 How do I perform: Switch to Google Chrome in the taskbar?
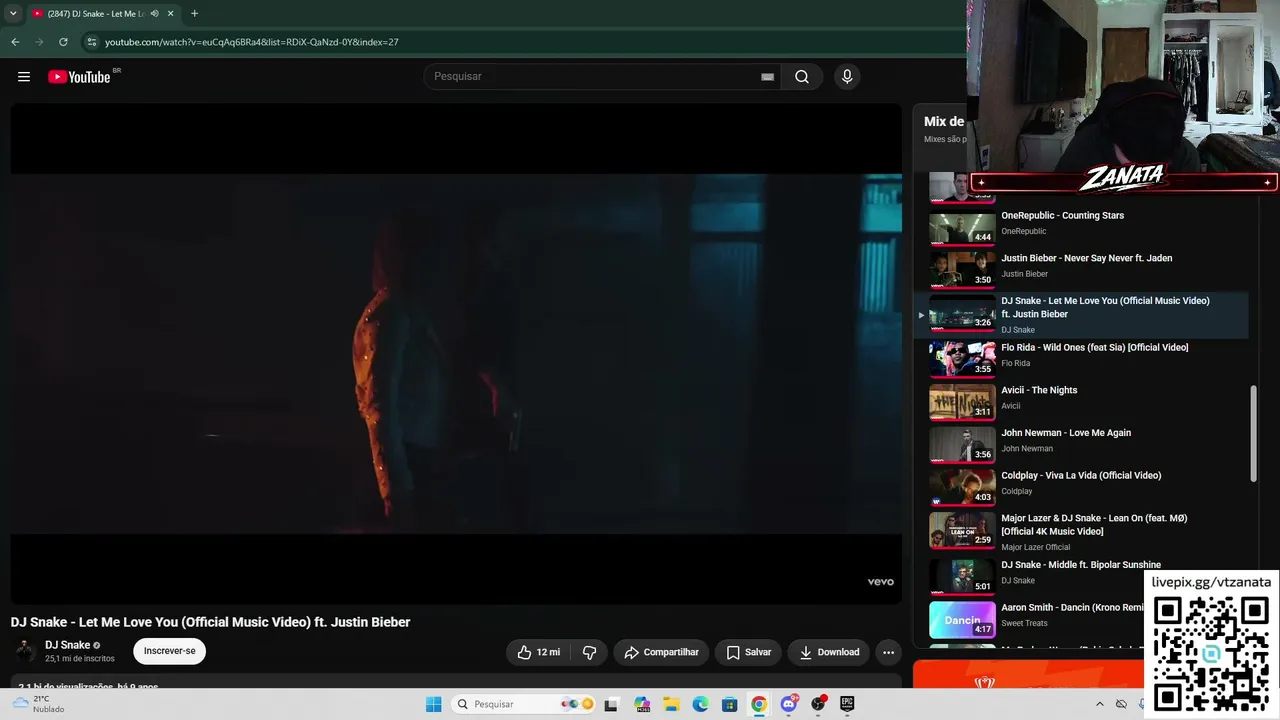[x=759, y=704]
